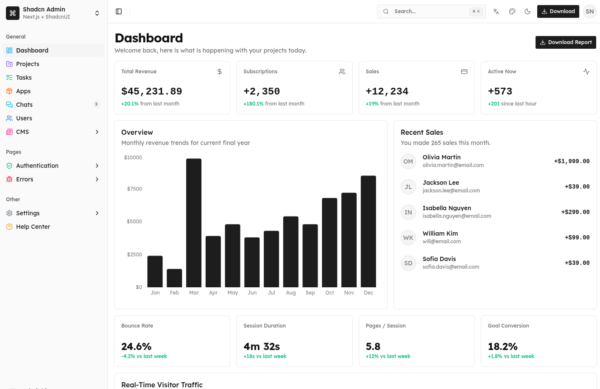This screenshot has height=389, width=600.
Task: Click the Shadcn Admin logo icon
Action: (13, 13)
